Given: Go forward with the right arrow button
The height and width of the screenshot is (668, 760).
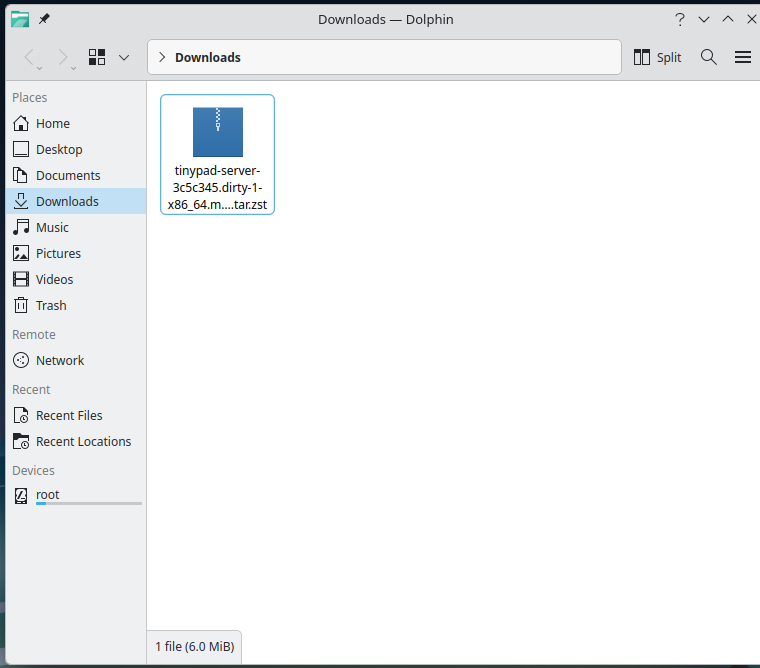Looking at the screenshot, I should click(63, 57).
